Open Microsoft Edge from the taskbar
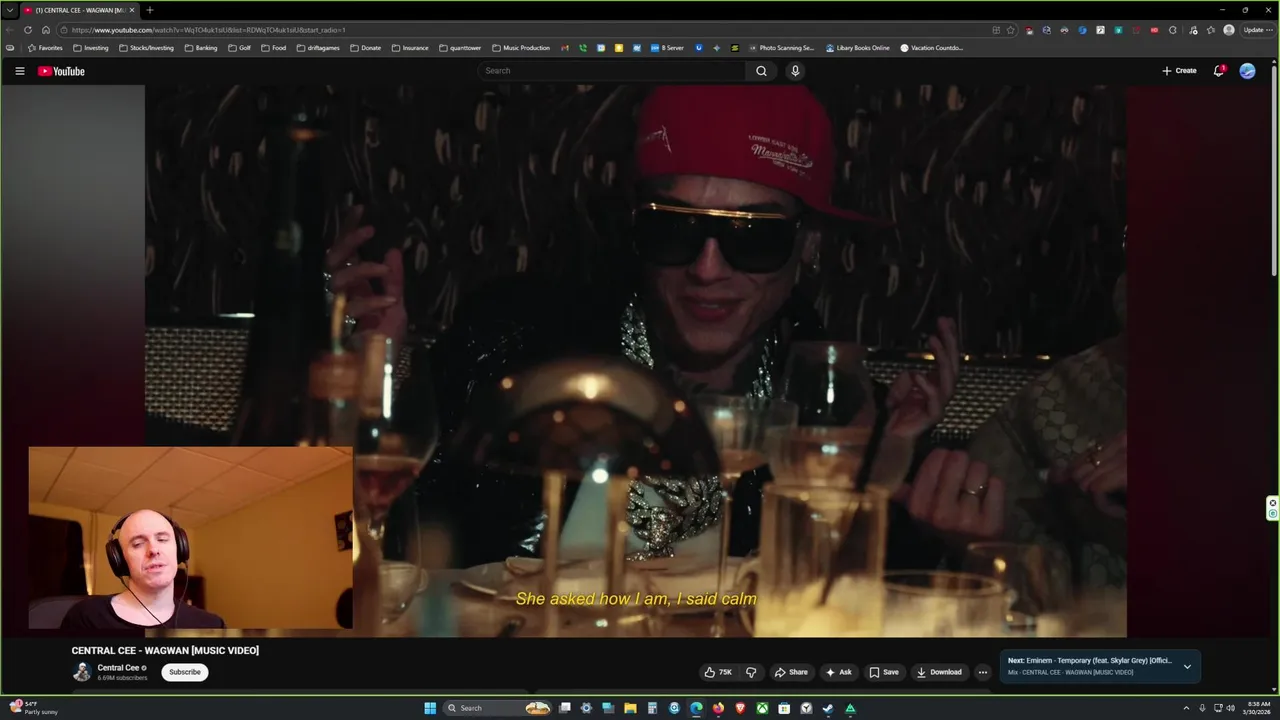The height and width of the screenshot is (720, 1280). [x=696, y=708]
